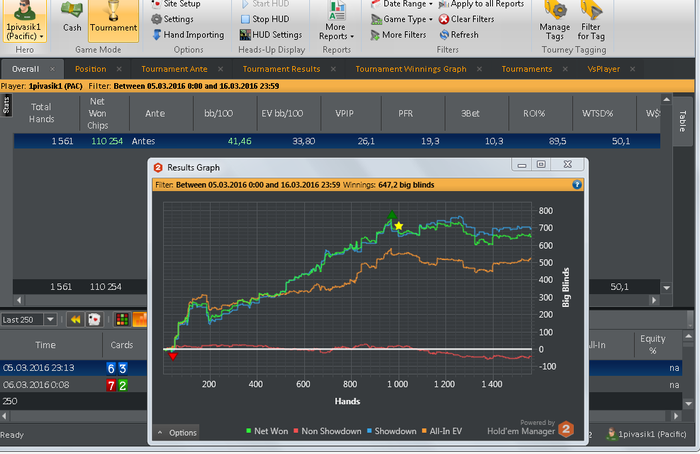The width and height of the screenshot is (700, 454).
Task: Sort by the VPIP column header
Action: pyautogui.click(x=345, y=113)
